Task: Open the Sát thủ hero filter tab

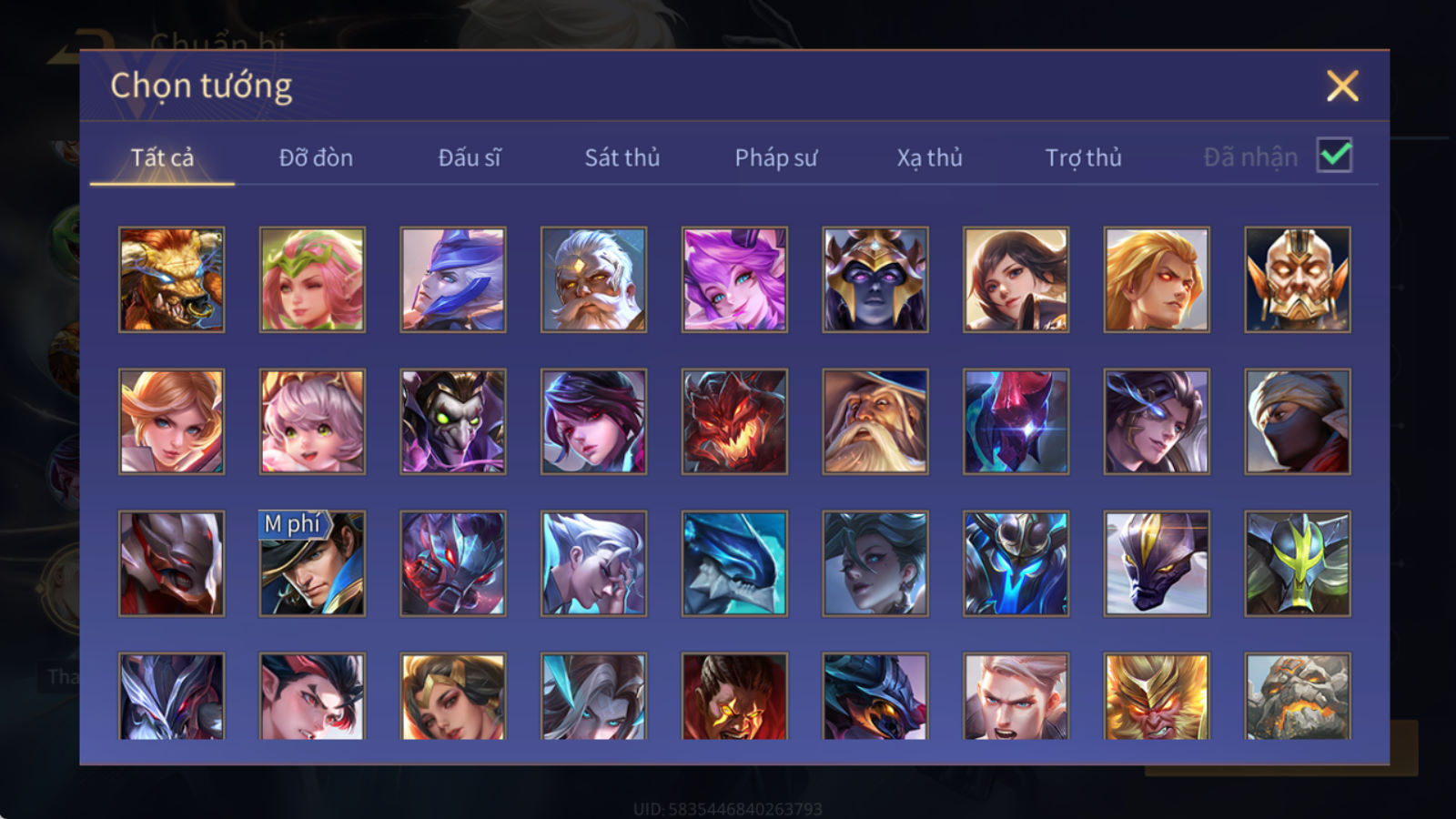Action: [622, 157]
